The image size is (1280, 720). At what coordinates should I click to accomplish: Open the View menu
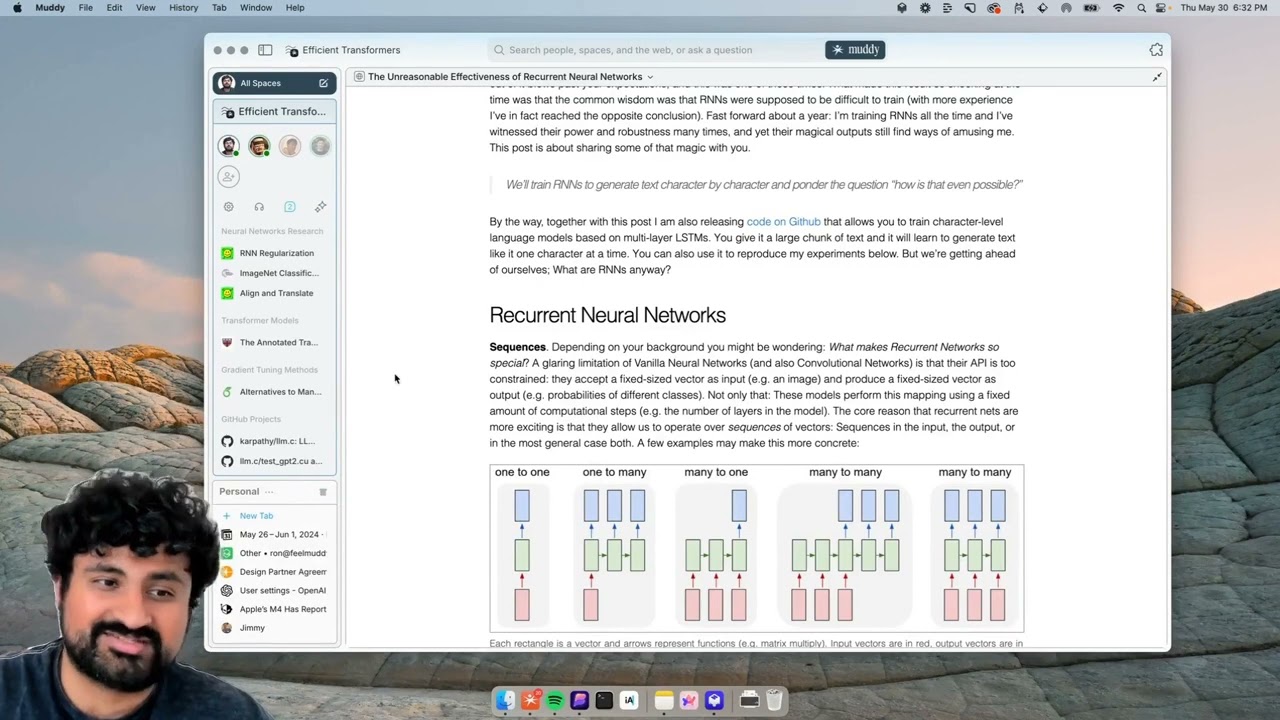click(146, 8)
